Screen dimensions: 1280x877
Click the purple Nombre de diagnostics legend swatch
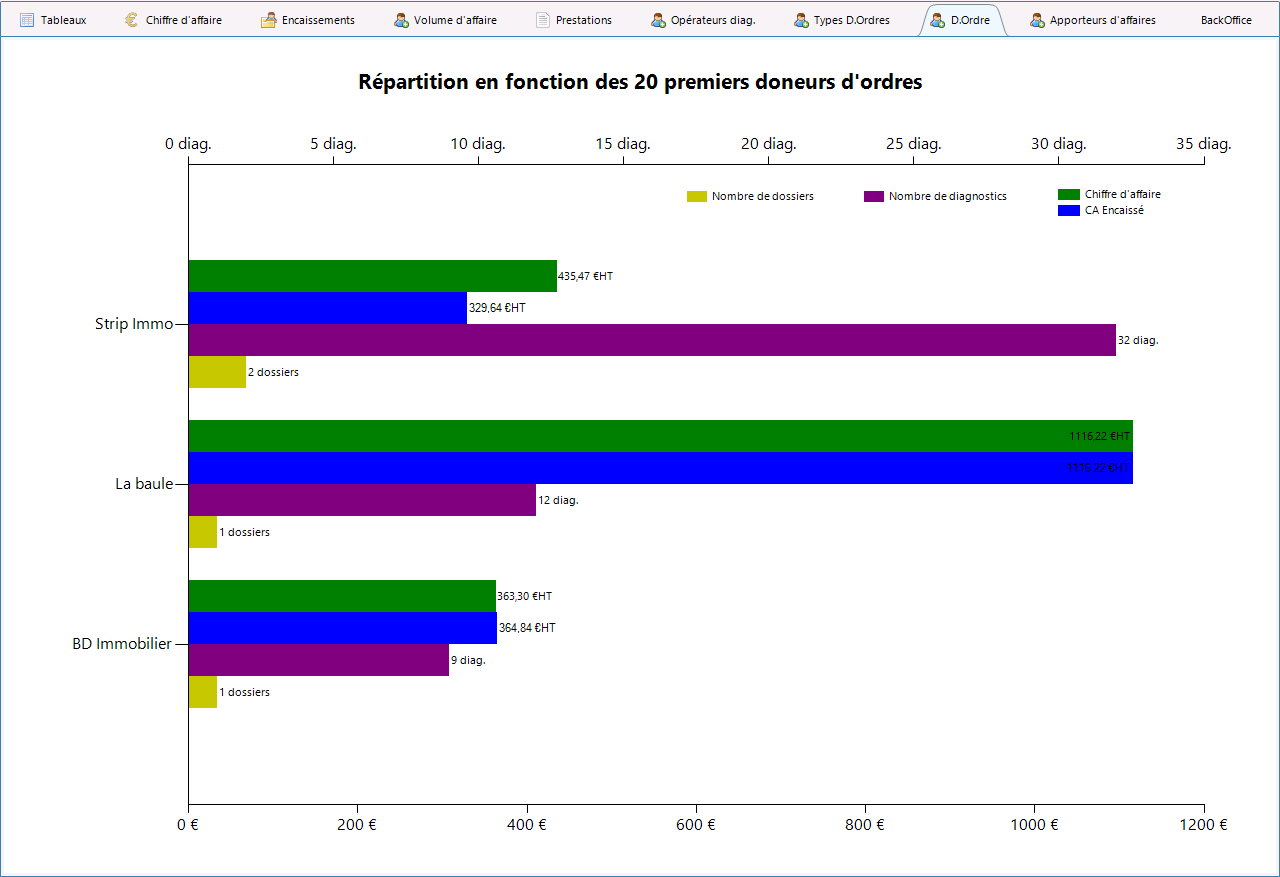coord(873,196)
